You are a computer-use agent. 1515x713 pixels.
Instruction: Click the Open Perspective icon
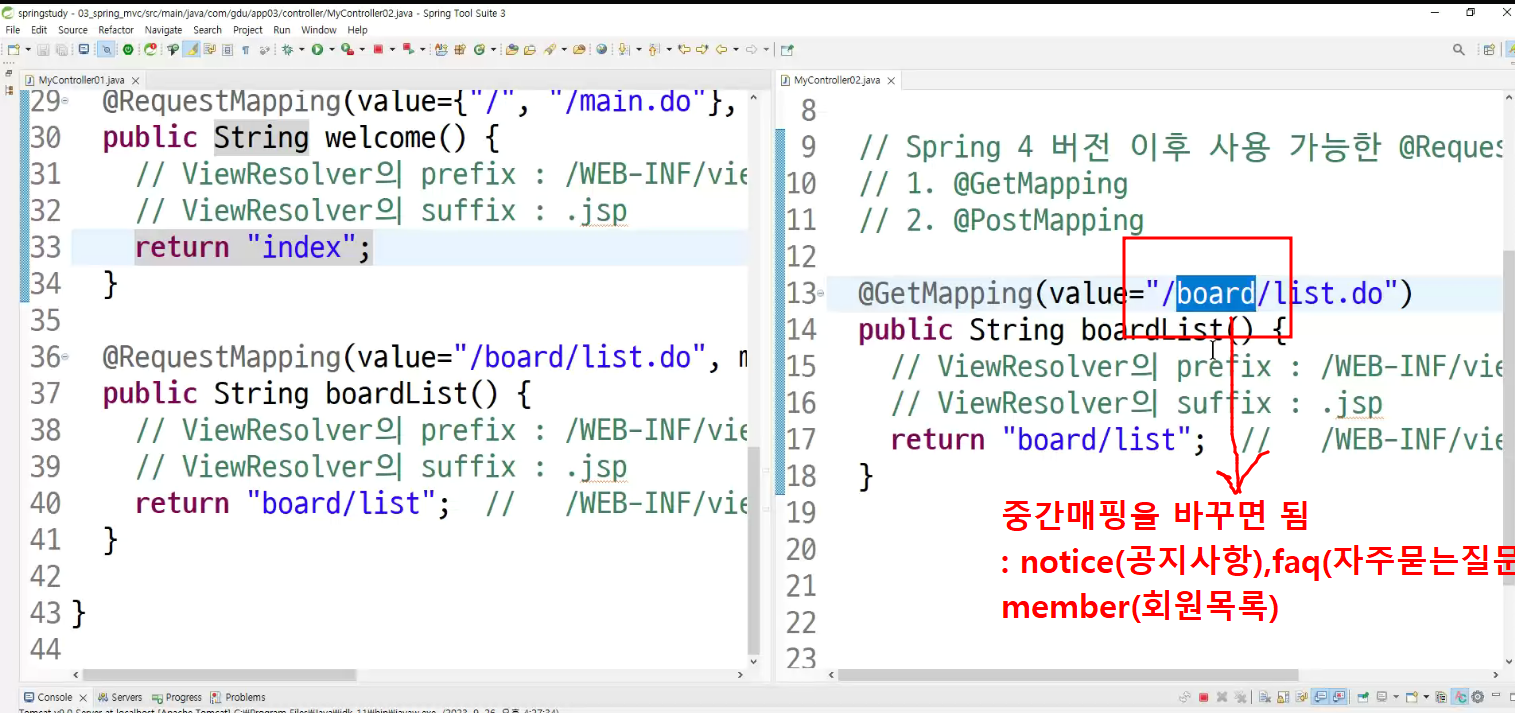click(x=1489, y=49)
